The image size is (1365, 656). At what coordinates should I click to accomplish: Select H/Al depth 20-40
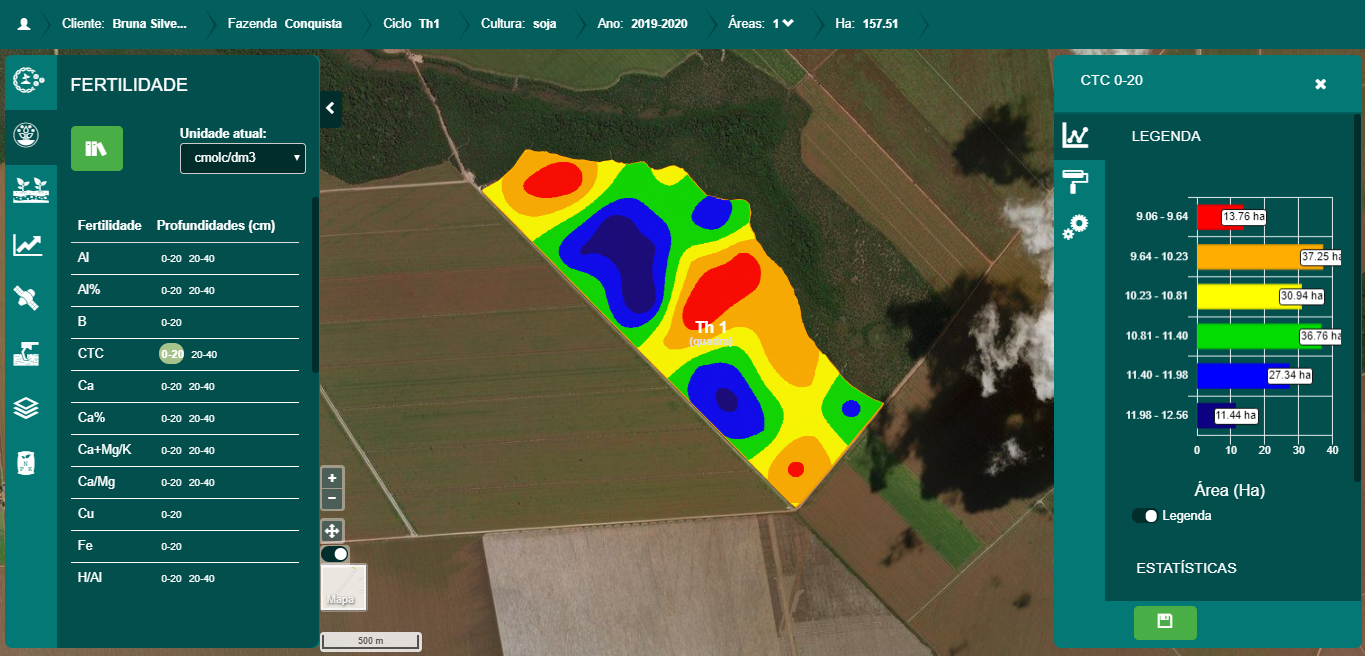pyautogui.click(x=202, y=579)
